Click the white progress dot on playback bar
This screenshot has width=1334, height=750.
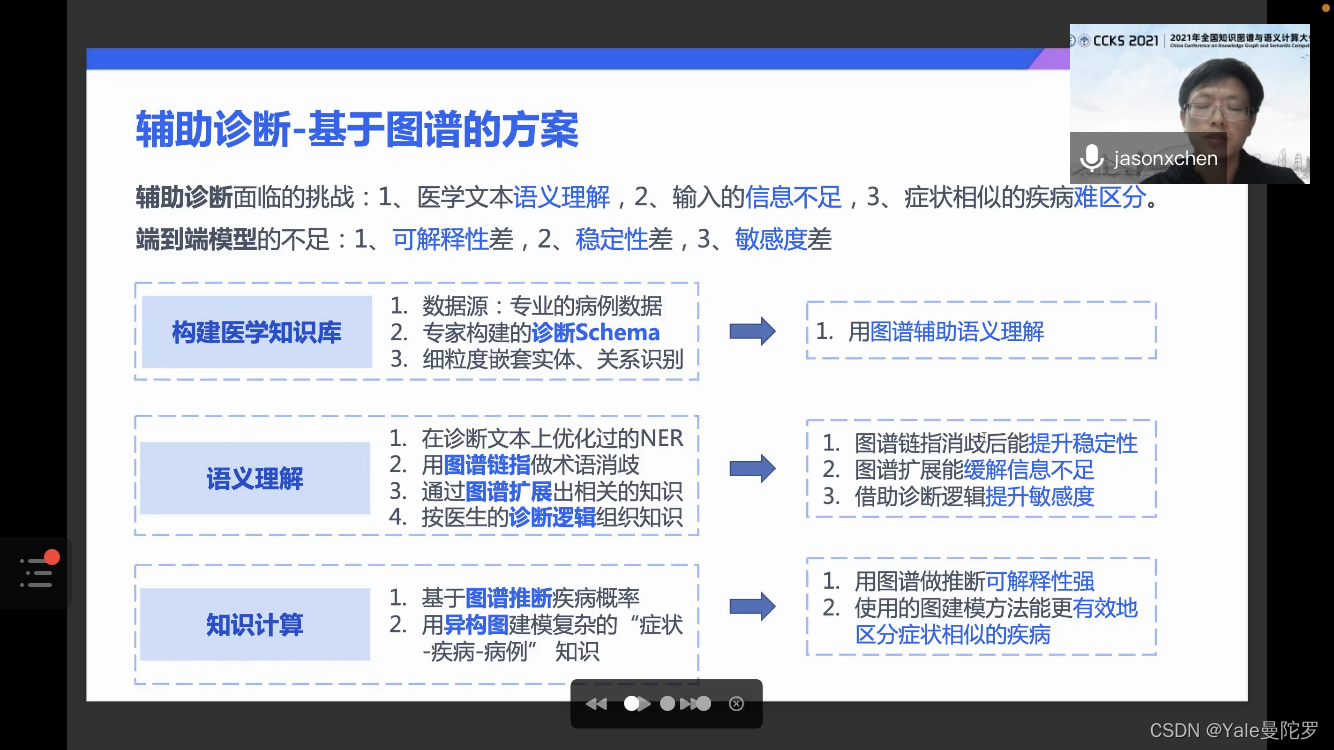click(x=633, y=703)
